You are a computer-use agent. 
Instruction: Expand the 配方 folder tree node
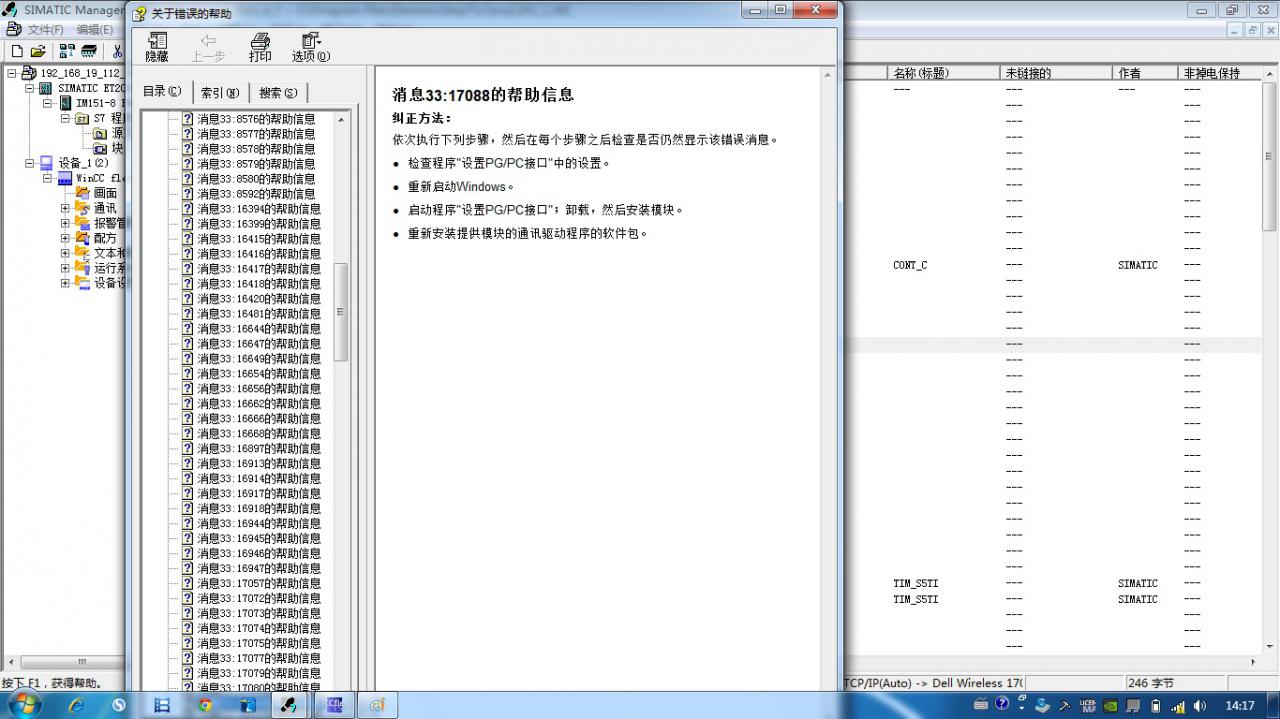click(x=65, y=238)
